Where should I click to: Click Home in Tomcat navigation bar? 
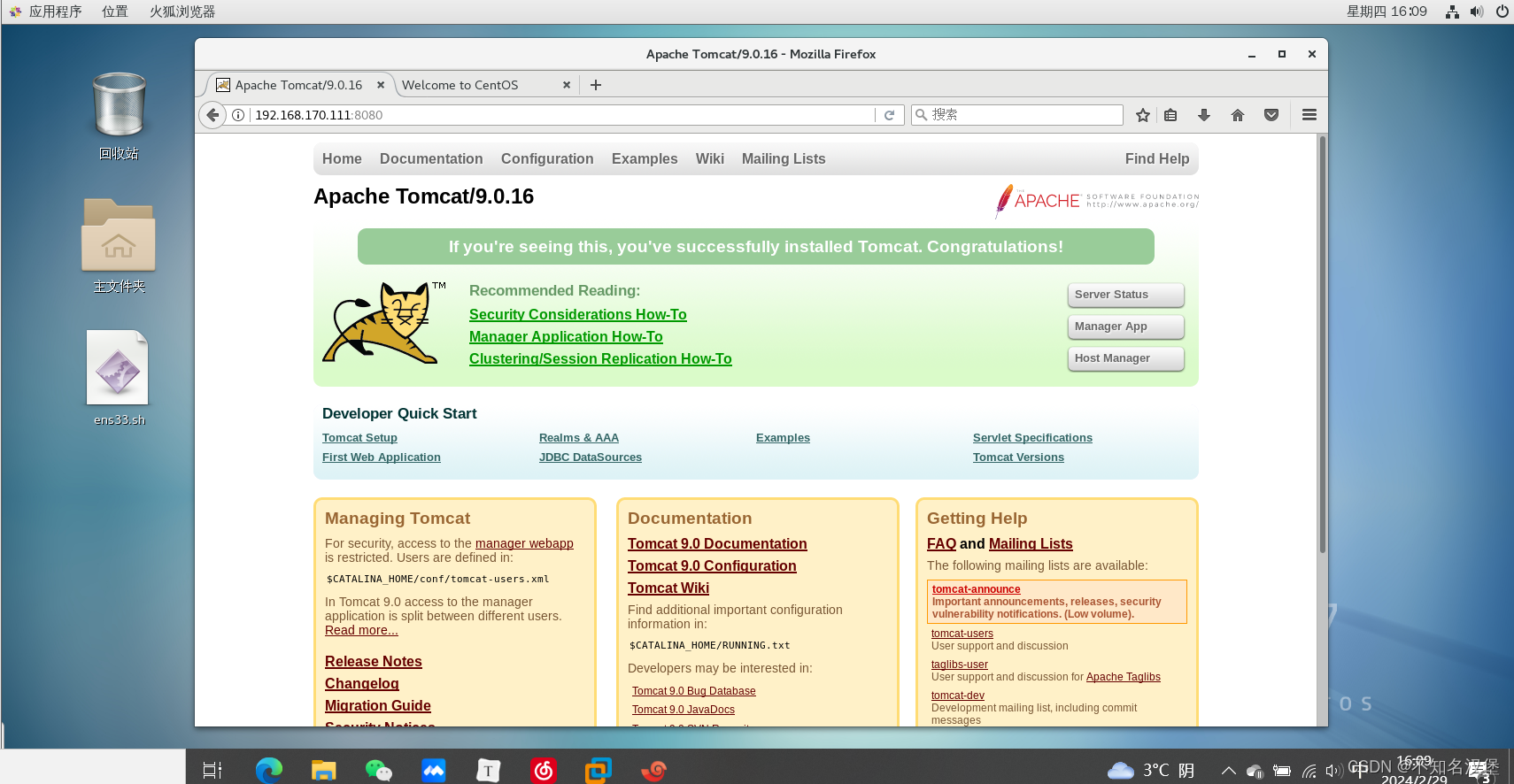click(x=342, y=159)
